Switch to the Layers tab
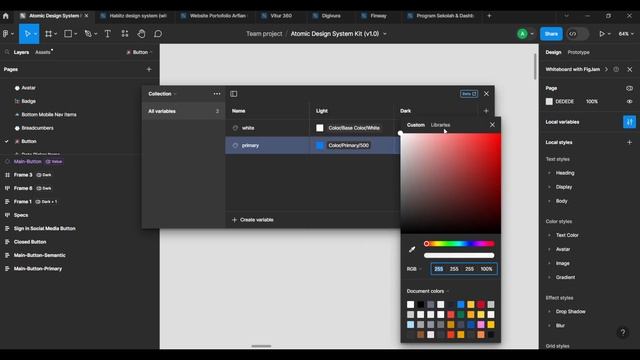This screenshot has width=640, height=360. 21,52
